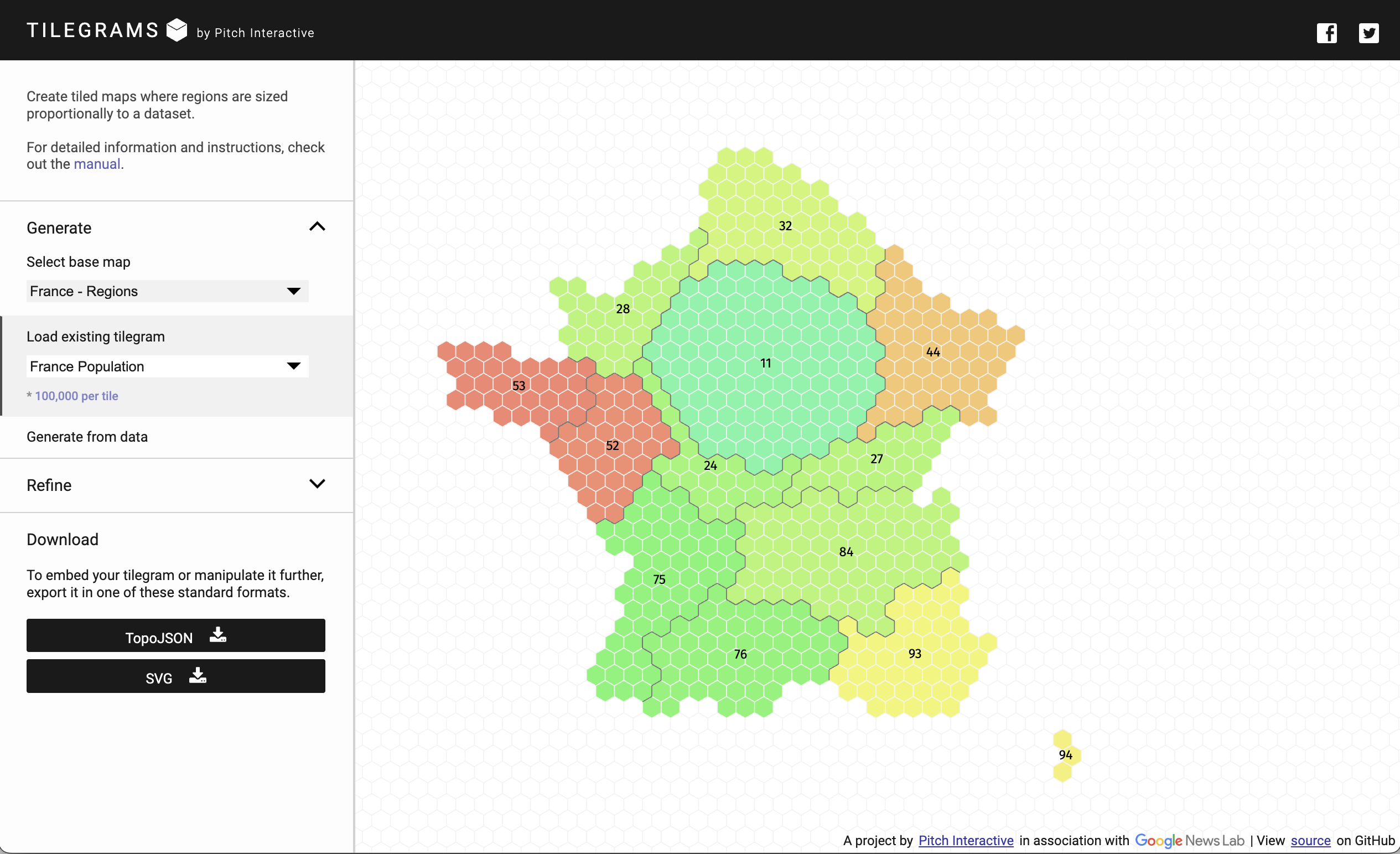
Task: Open the Twitter share icon
Action: coord(1369,33)
